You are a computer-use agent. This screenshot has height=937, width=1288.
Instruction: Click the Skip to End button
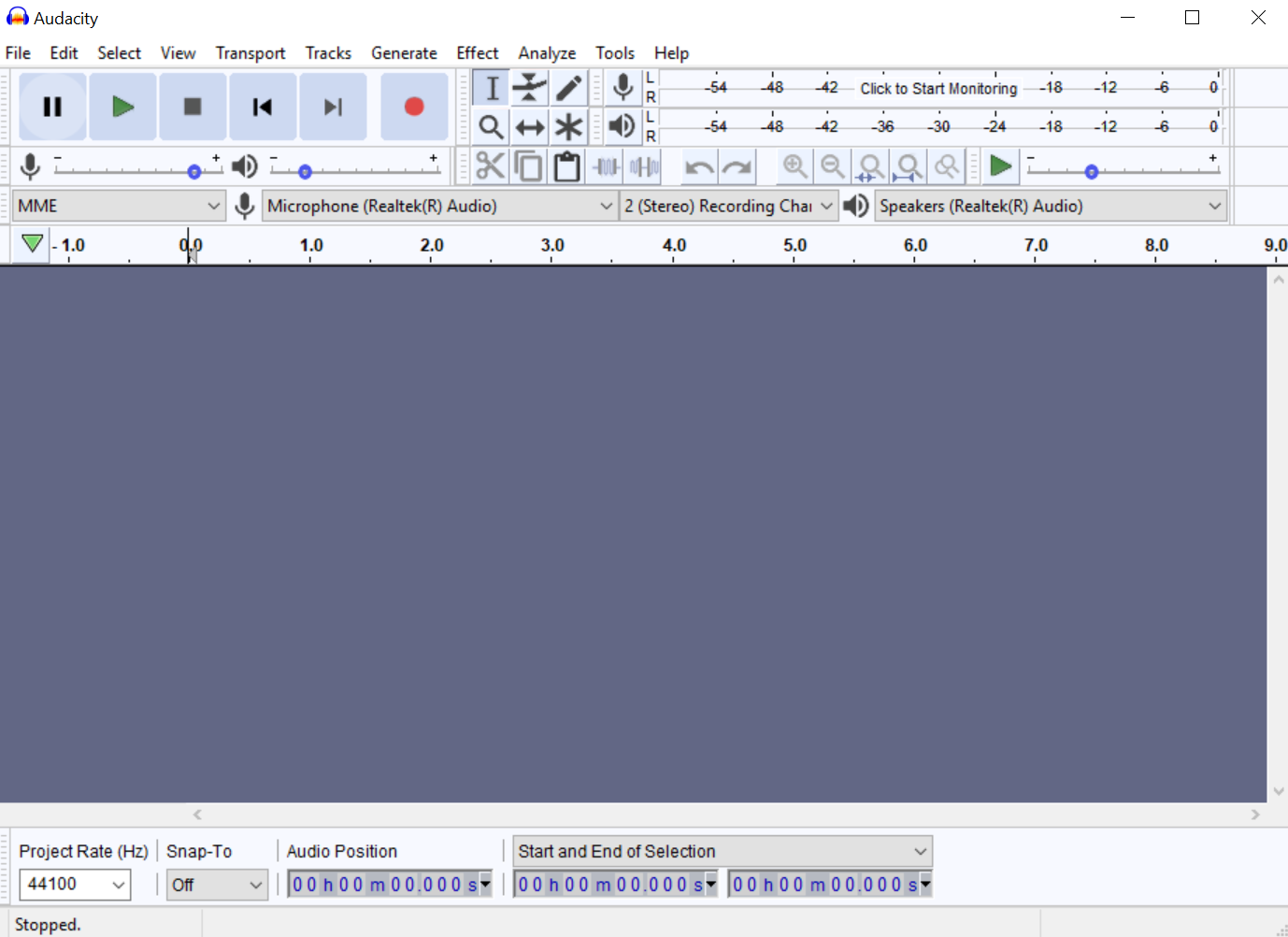click(x=333, y=107)
